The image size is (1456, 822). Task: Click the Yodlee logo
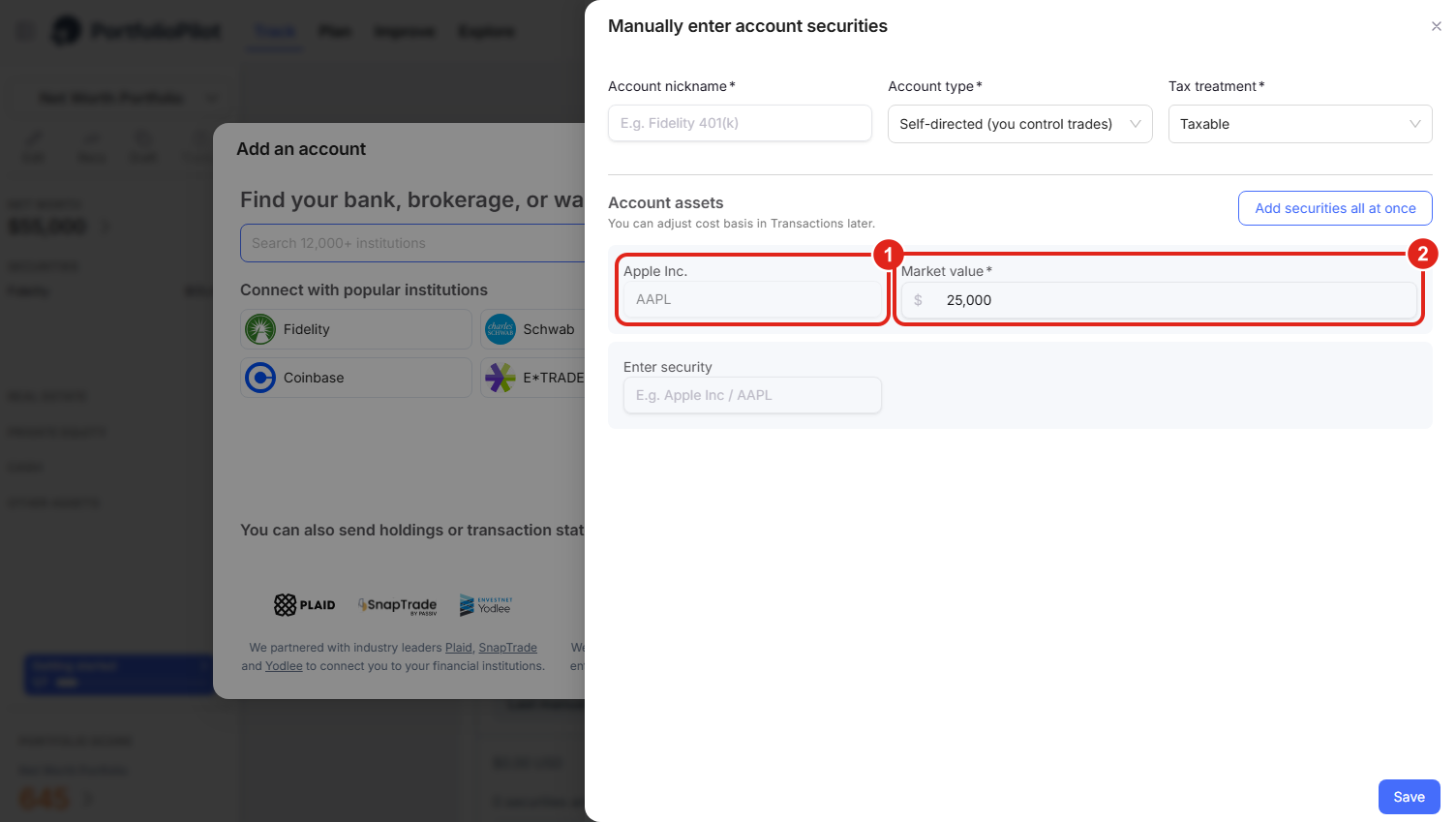[x=486, y=605]
